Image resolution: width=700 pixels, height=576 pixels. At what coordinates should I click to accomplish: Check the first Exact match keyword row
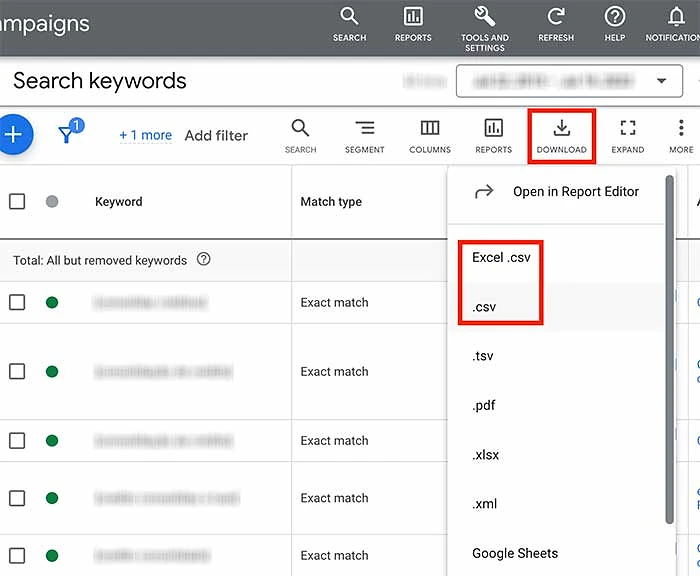tap(17, 302)
